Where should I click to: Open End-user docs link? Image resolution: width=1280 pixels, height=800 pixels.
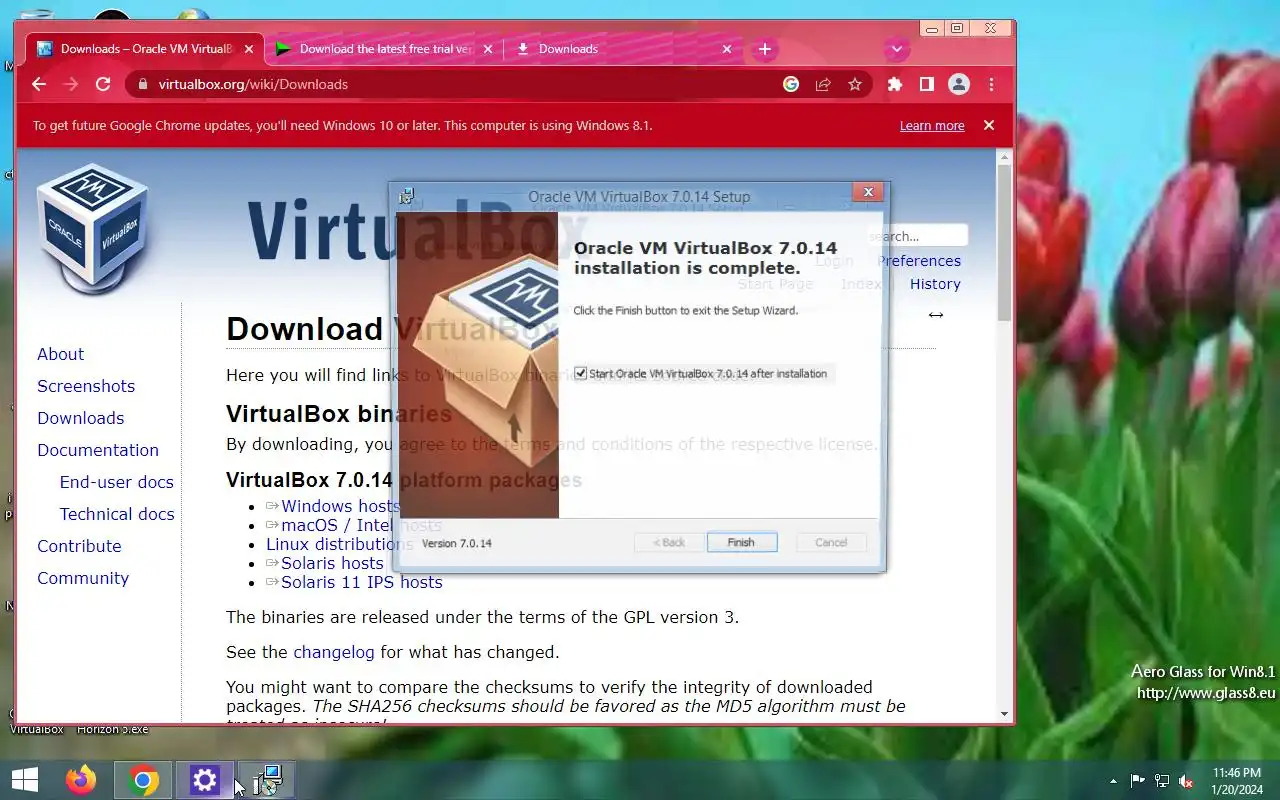[117, 482]
